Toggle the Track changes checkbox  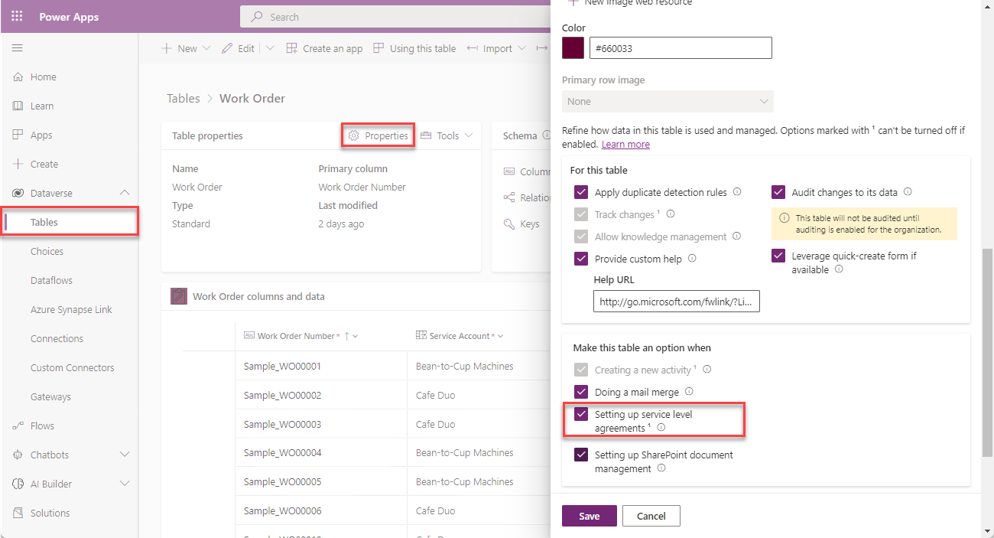pos(581,214)
